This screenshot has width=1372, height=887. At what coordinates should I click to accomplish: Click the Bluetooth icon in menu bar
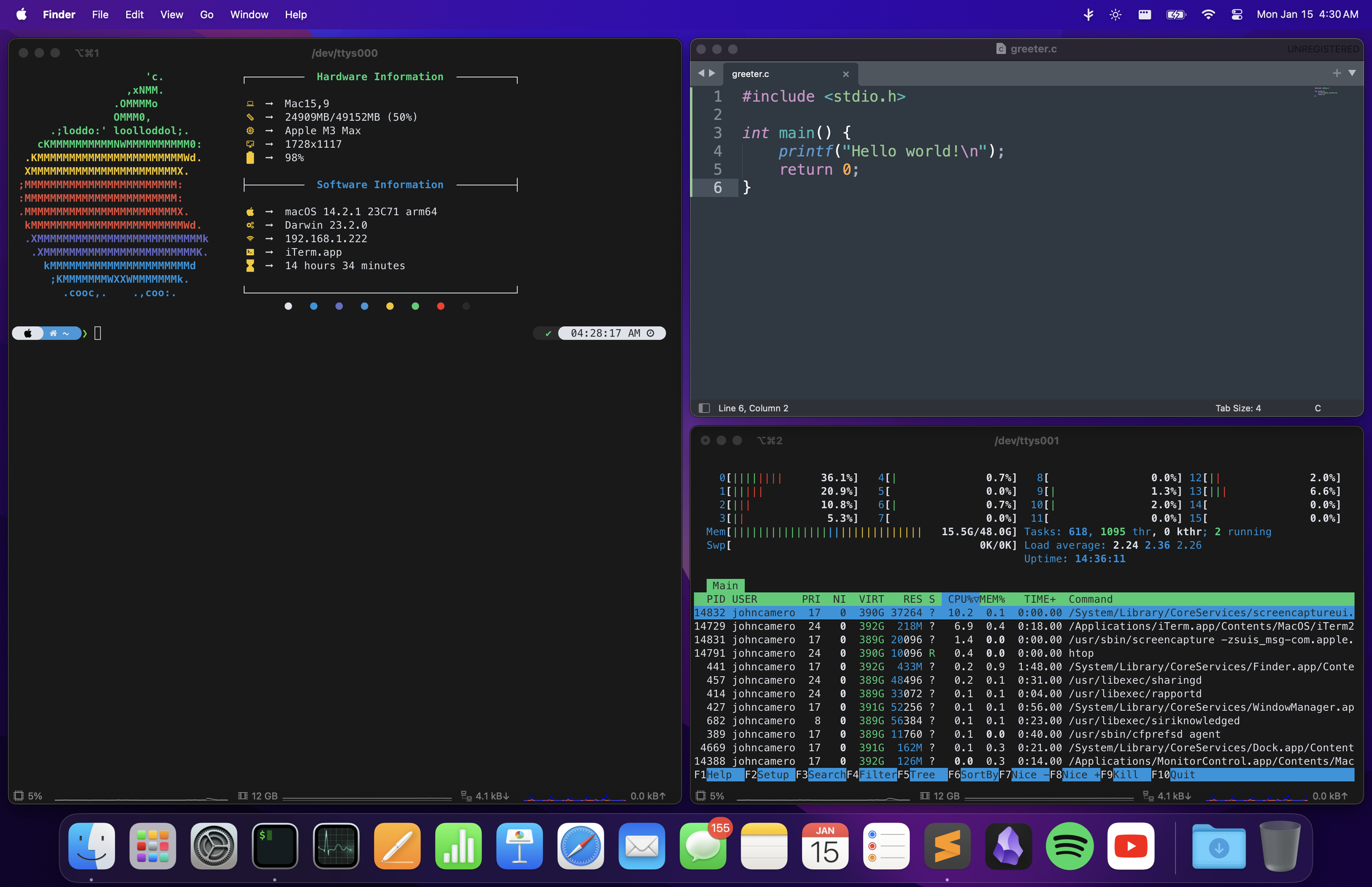pyautogui.click(x=1088, y=14)
